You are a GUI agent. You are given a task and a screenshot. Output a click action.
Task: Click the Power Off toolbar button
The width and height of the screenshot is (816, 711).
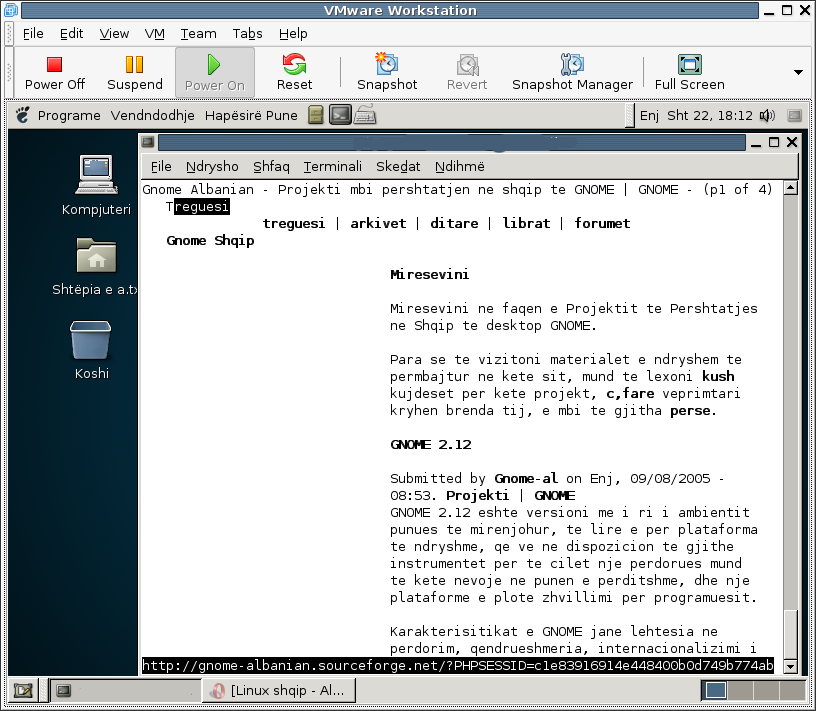pos(55,72)
